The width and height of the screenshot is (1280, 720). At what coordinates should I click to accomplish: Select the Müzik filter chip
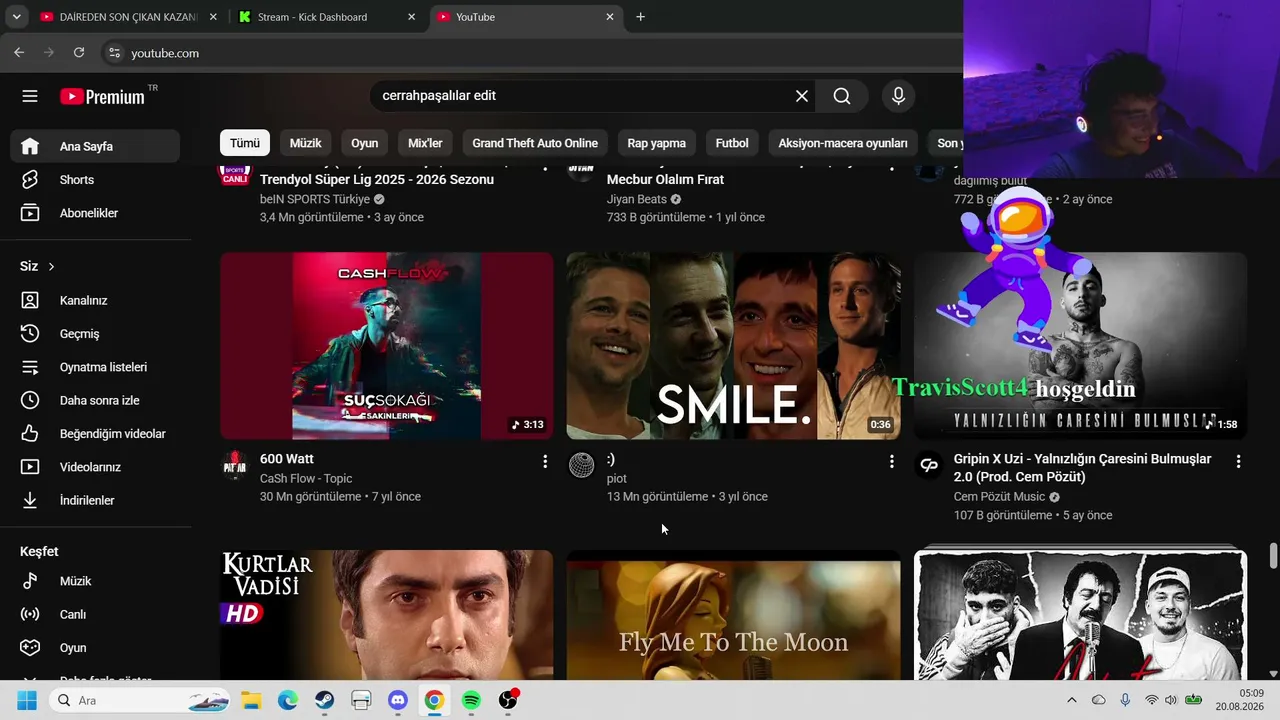click(305, 143)
